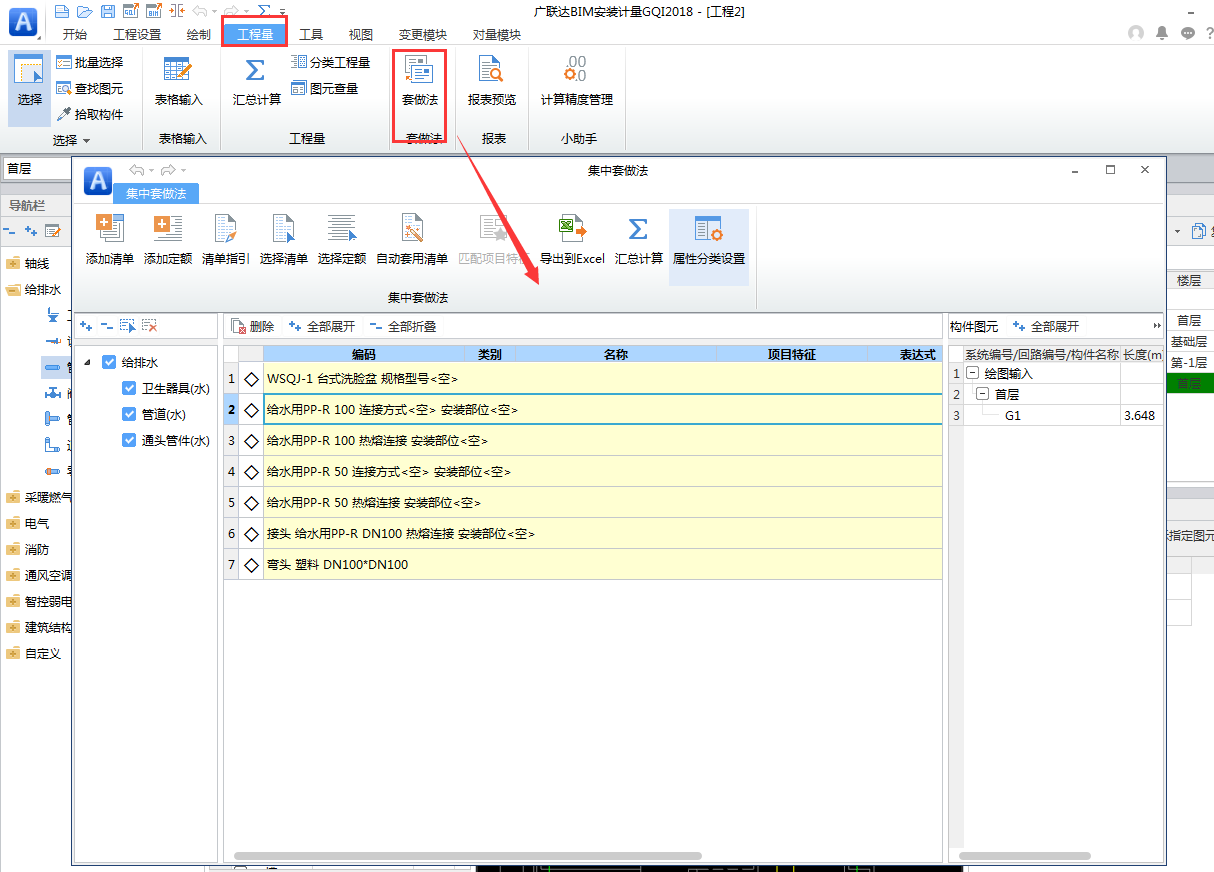This screenshot has height=872, width=1214.
Task: Open the 首层 floor dropdown
Action: pyautogui.click(x=35, y=169)
